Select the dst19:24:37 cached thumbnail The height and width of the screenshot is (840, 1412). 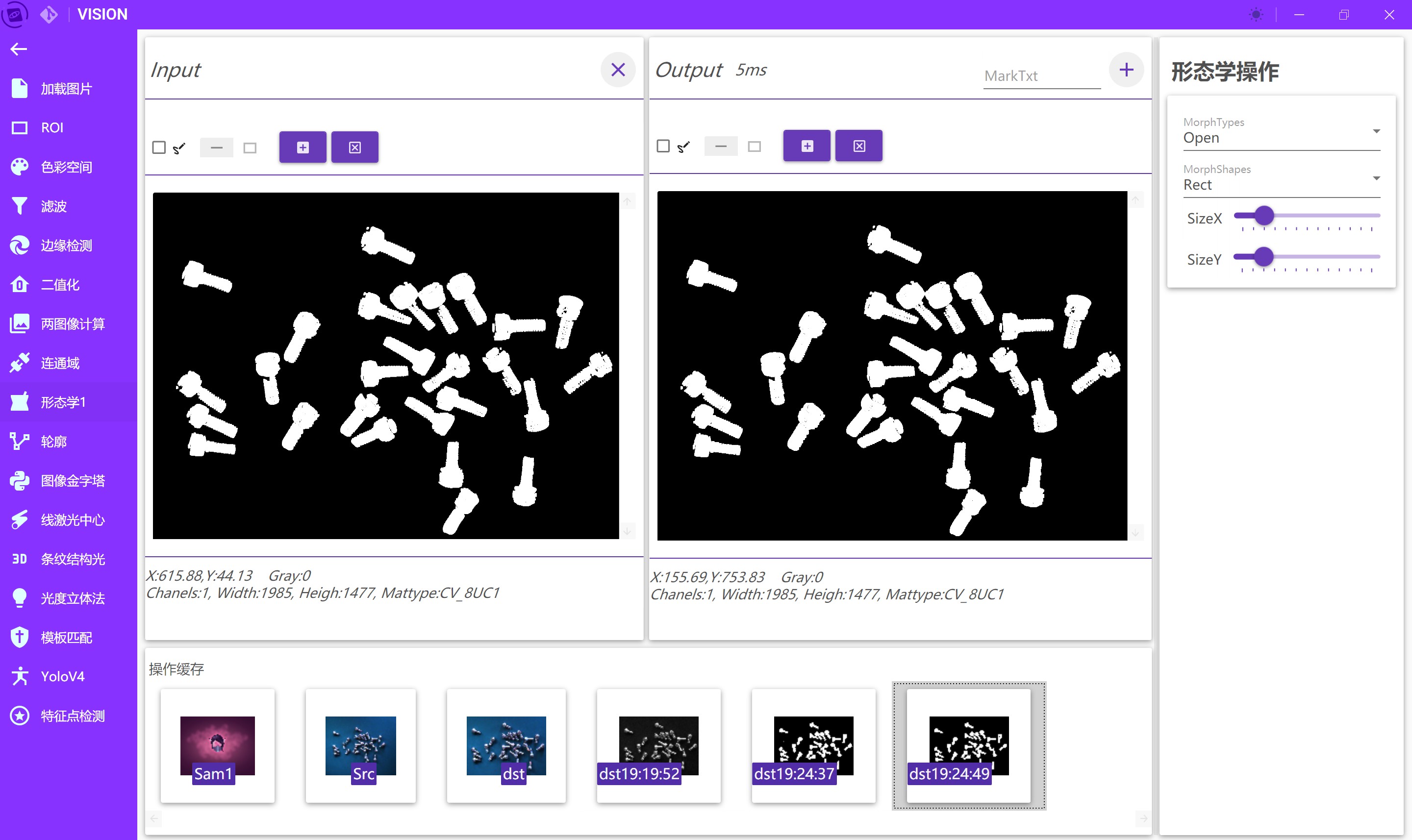(x=813, y=745)
